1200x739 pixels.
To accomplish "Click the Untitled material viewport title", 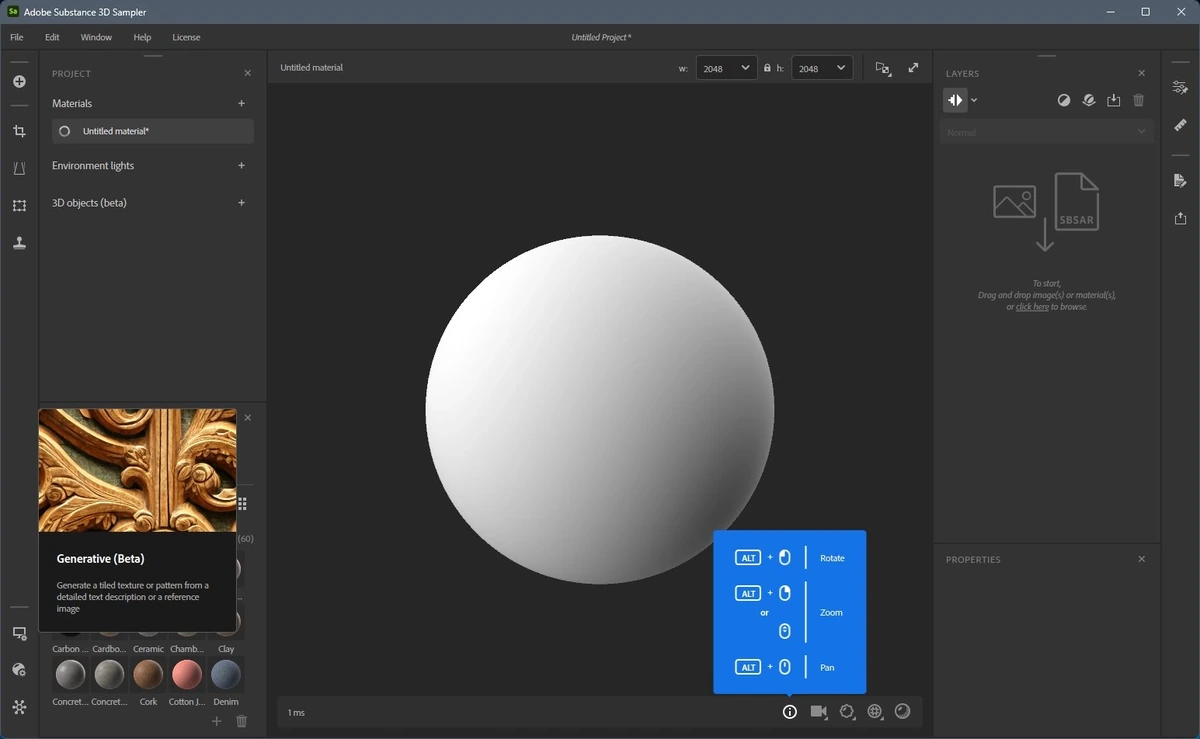I will tap(311, 68).
